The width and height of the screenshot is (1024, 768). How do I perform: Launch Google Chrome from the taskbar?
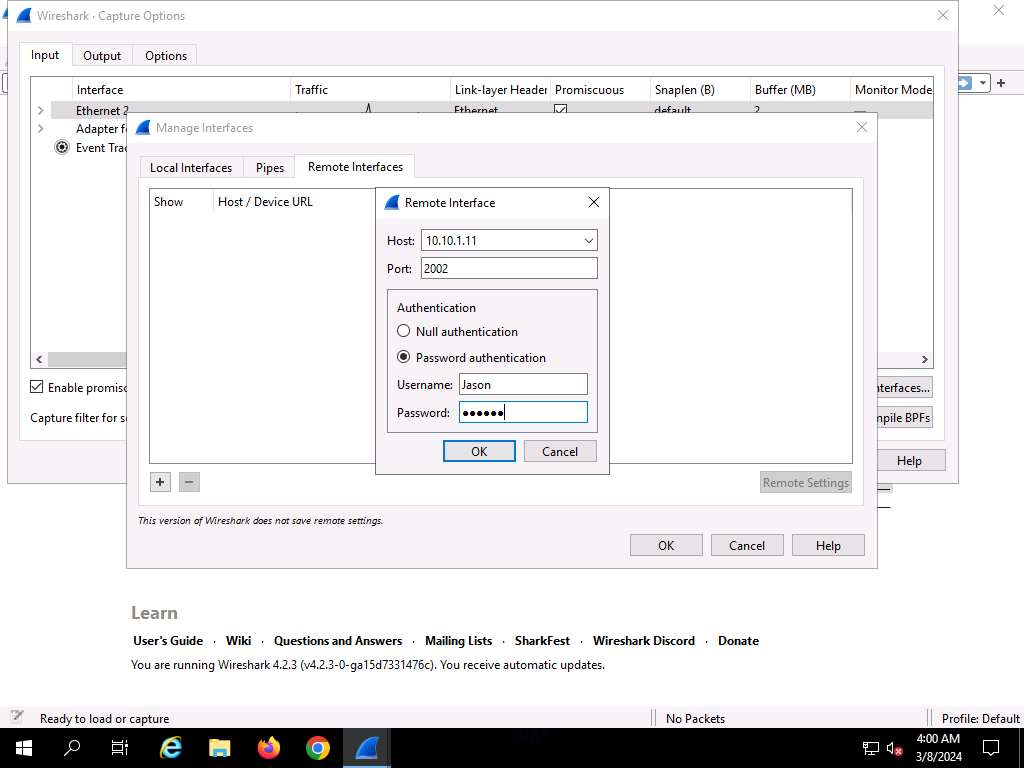point(317,748)
